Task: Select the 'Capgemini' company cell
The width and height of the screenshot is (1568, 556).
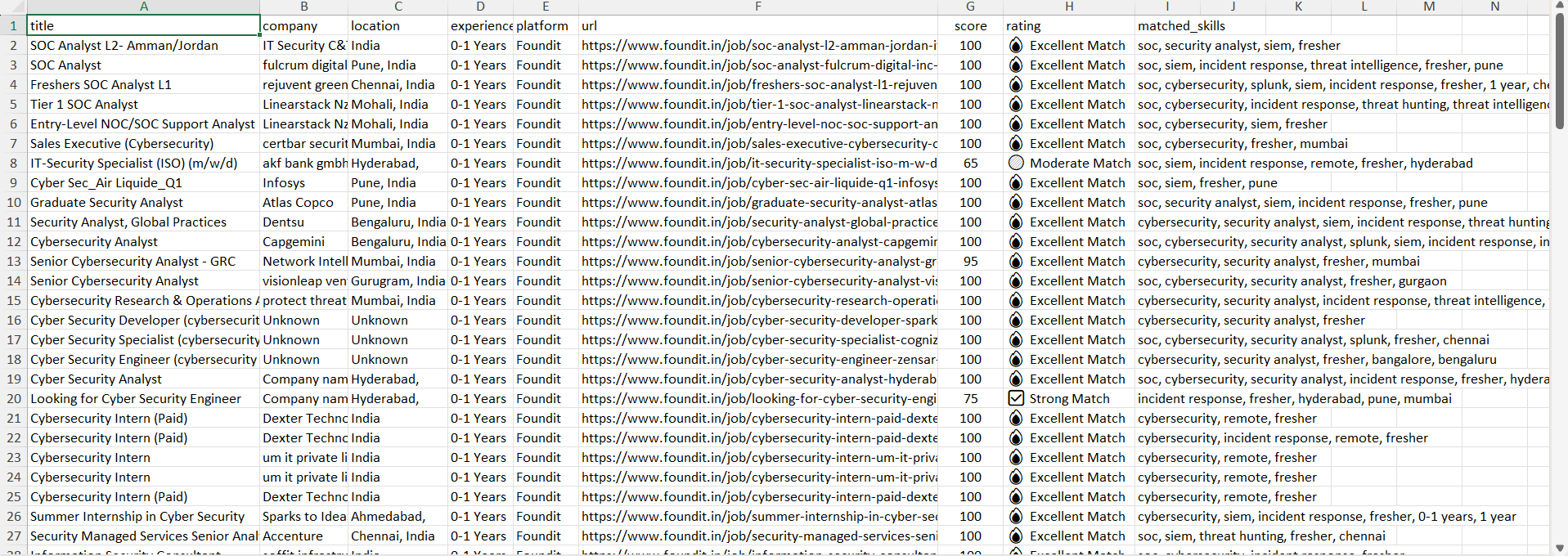Action: tap(304, 242)
